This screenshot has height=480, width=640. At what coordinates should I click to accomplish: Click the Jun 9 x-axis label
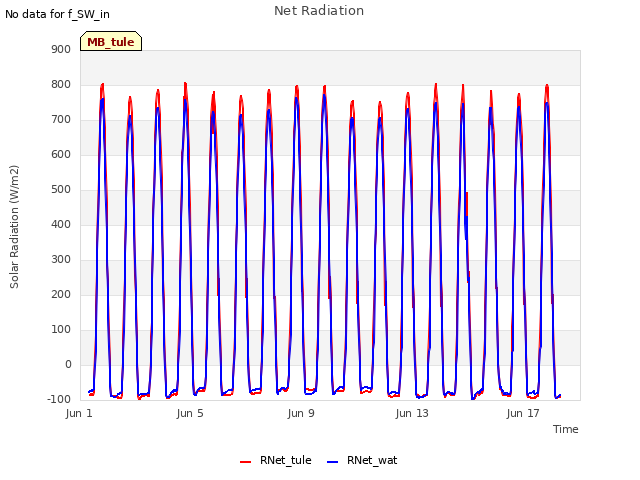(x=301, y=413)
